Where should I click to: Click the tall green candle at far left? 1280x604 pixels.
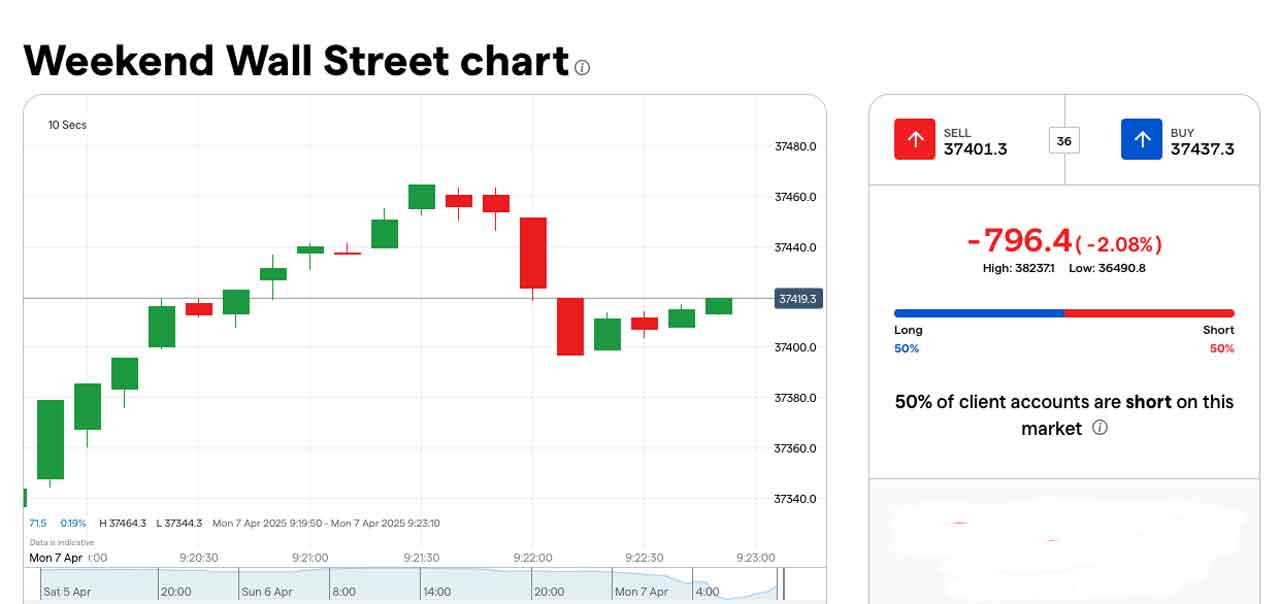(50, 439)
